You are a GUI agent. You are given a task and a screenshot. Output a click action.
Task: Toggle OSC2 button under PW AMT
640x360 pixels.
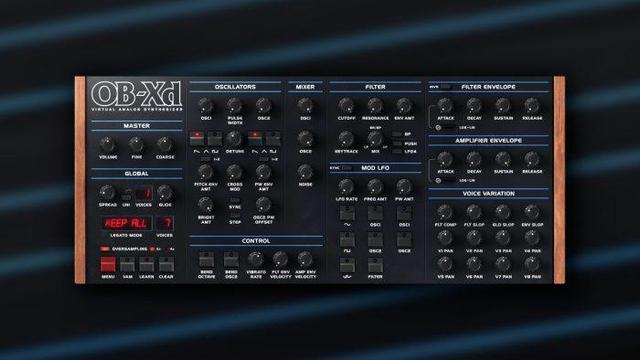point(404,240)
